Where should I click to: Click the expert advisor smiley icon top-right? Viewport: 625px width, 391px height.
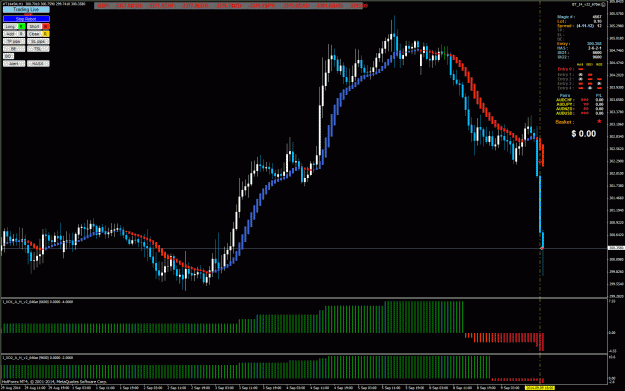coord(603,4)
